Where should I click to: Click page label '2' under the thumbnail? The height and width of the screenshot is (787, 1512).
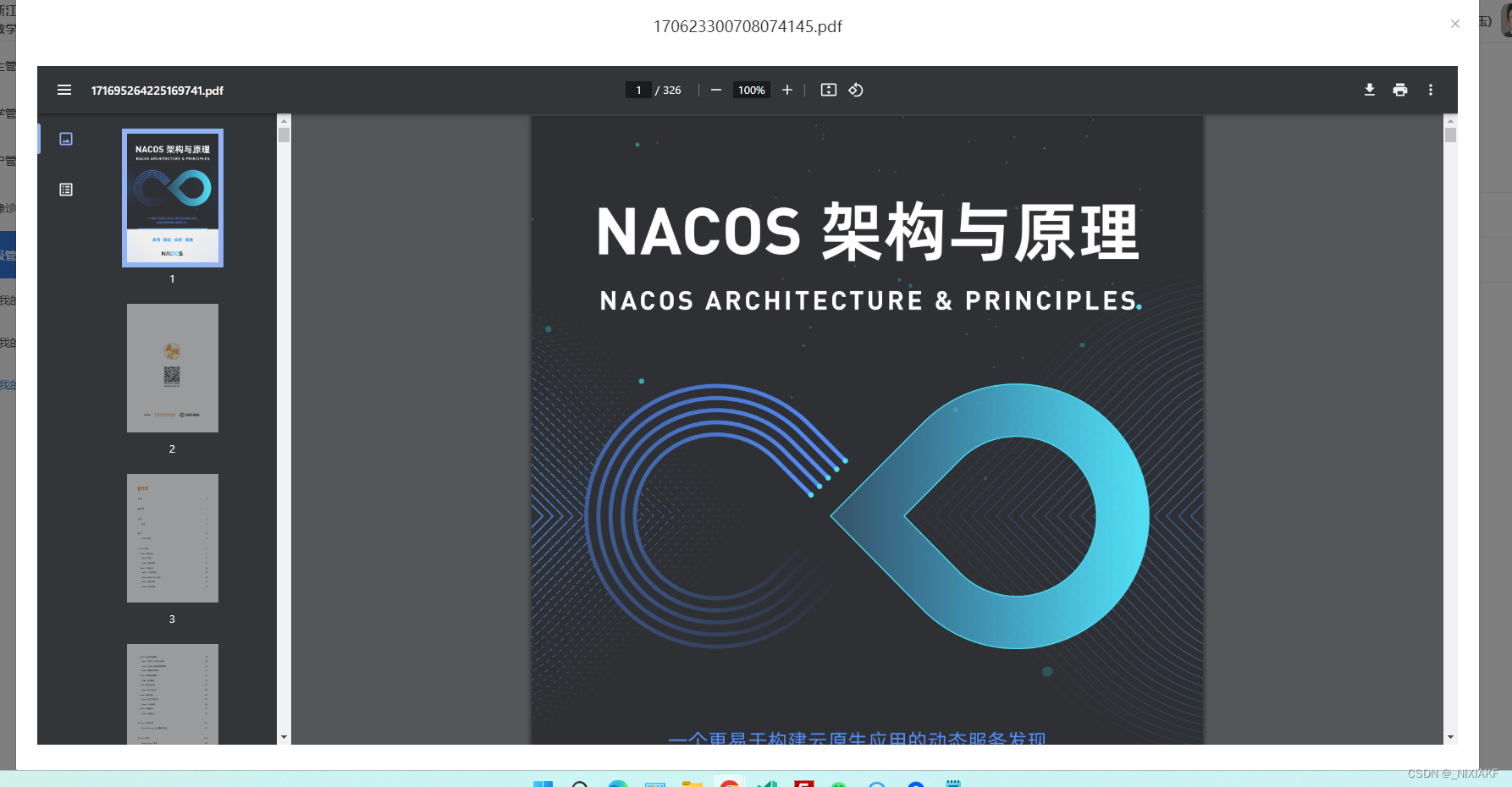[x=172, y=449]
